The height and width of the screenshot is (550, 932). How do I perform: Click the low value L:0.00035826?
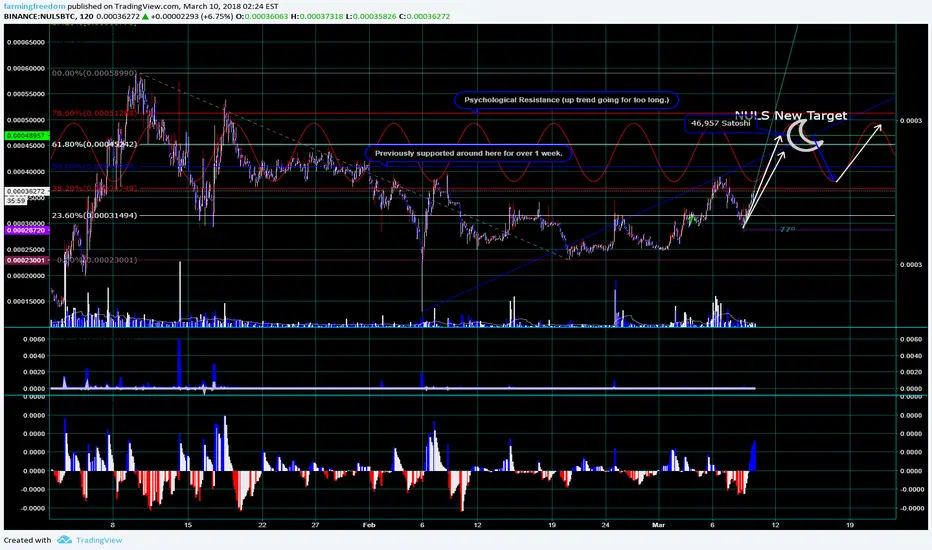(371, 16)
